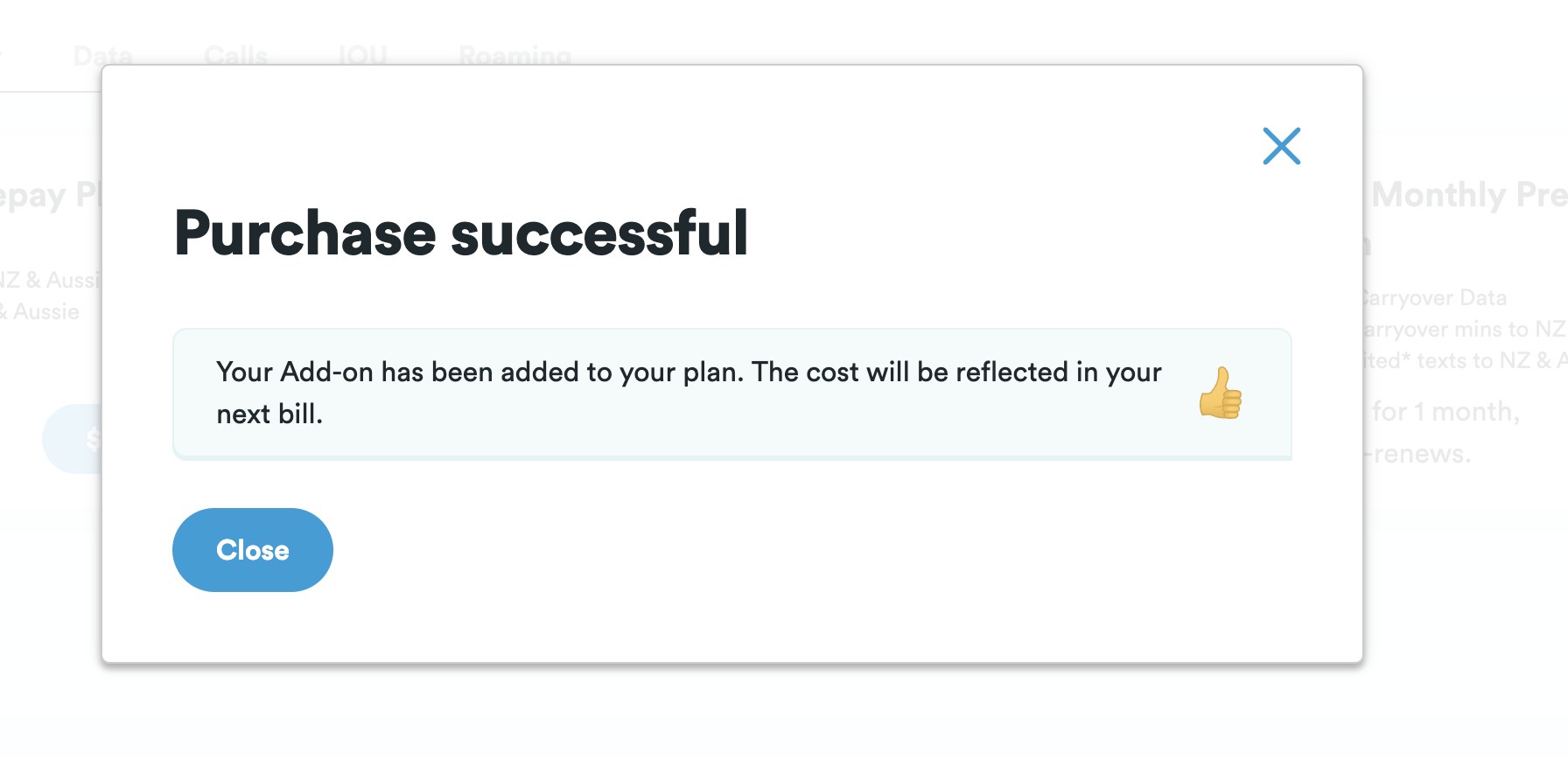Select the IOU tab
The height and width of the screenshot is (766, 1568).
[363, 56]
